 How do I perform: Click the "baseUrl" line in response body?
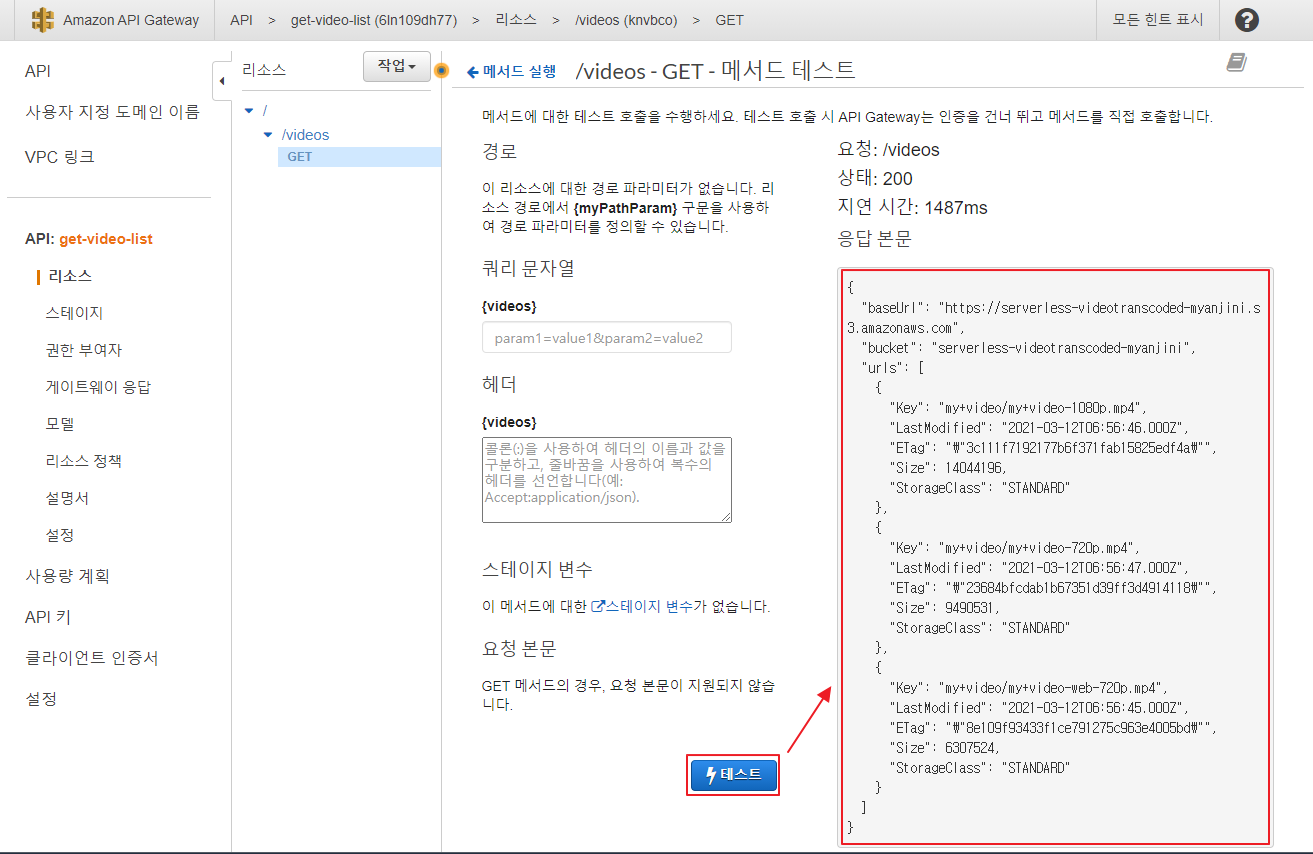[1053, 317]
